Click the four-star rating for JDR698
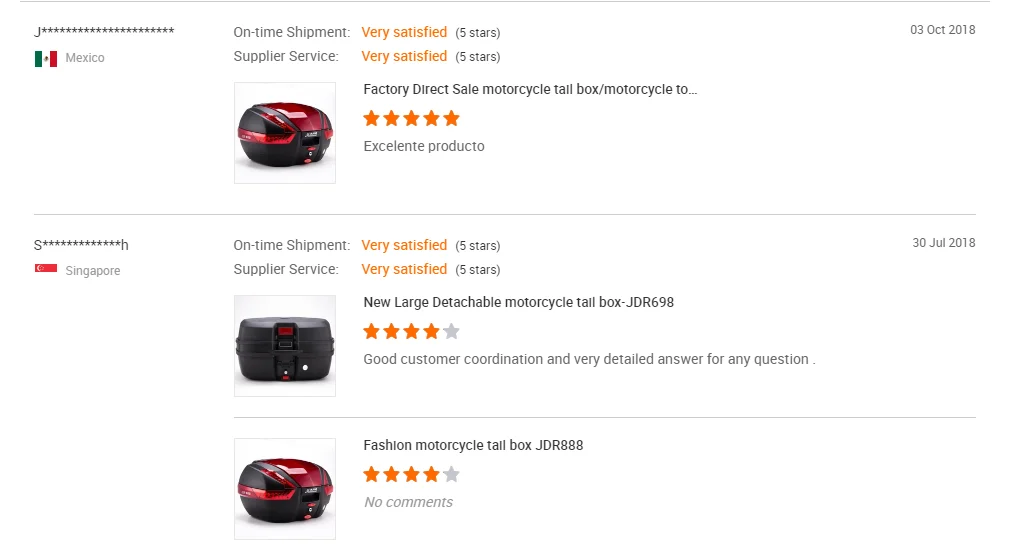1009x553 pixels. coord(411,331)
